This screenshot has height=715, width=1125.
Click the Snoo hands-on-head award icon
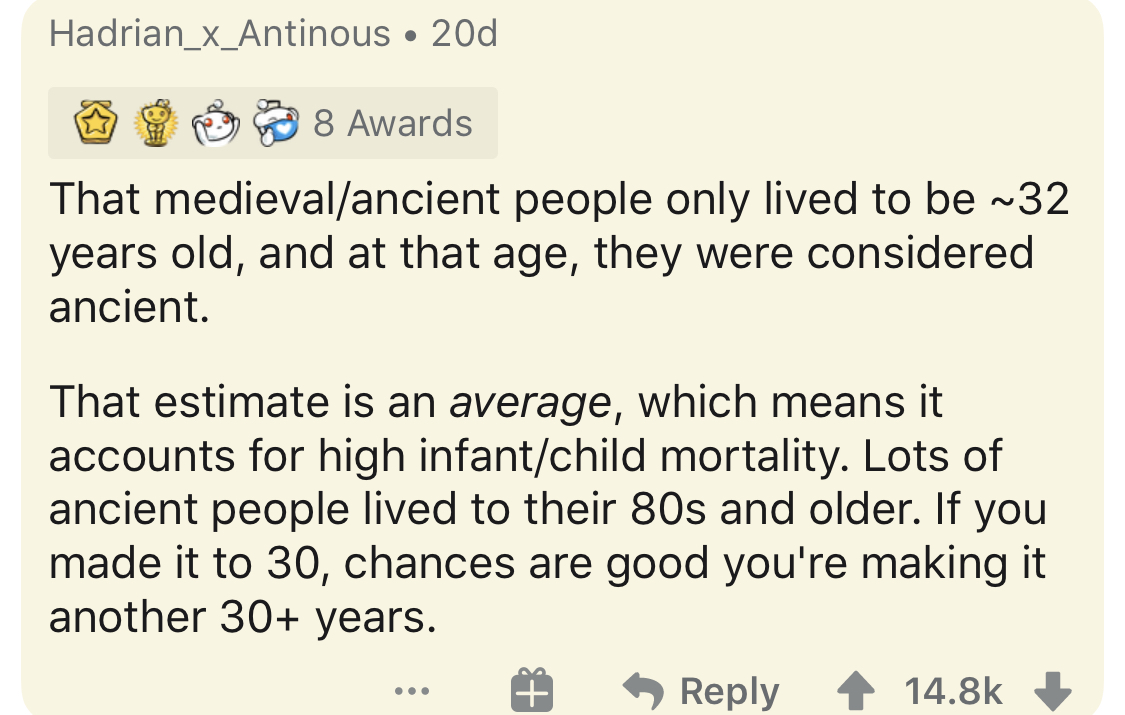[215, 124]
